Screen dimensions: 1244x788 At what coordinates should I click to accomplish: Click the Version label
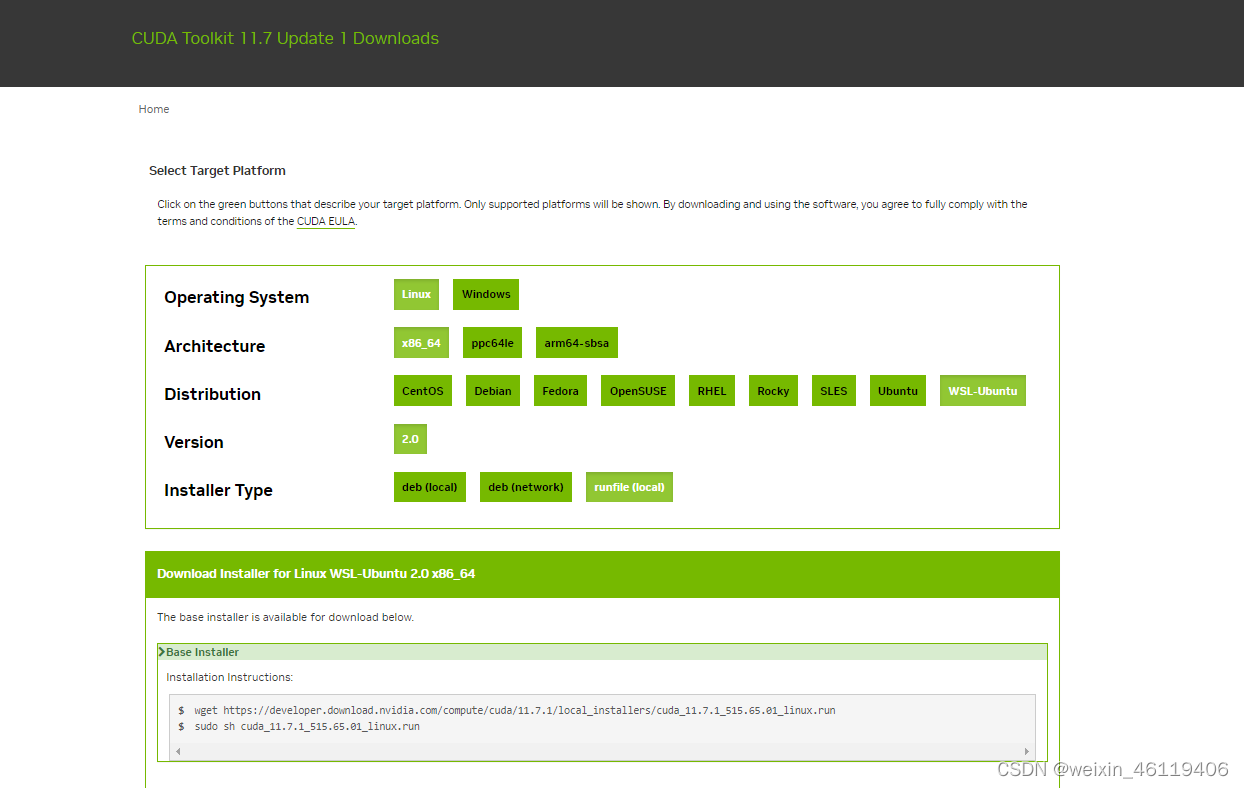coord(194,442)
